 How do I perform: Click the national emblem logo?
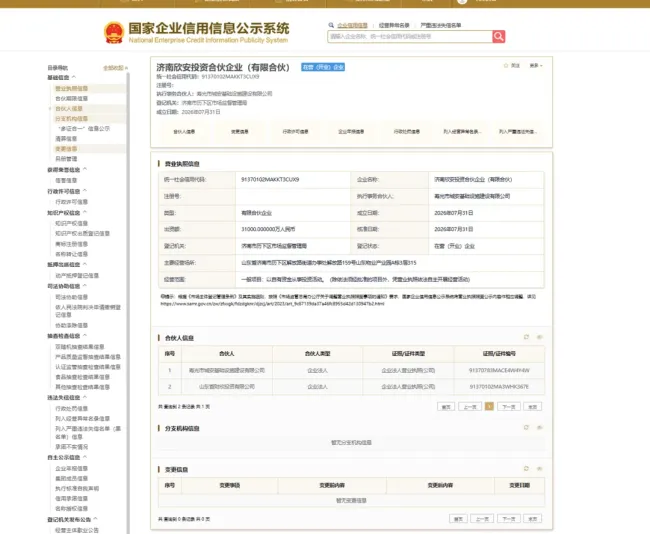click(114, 33)
